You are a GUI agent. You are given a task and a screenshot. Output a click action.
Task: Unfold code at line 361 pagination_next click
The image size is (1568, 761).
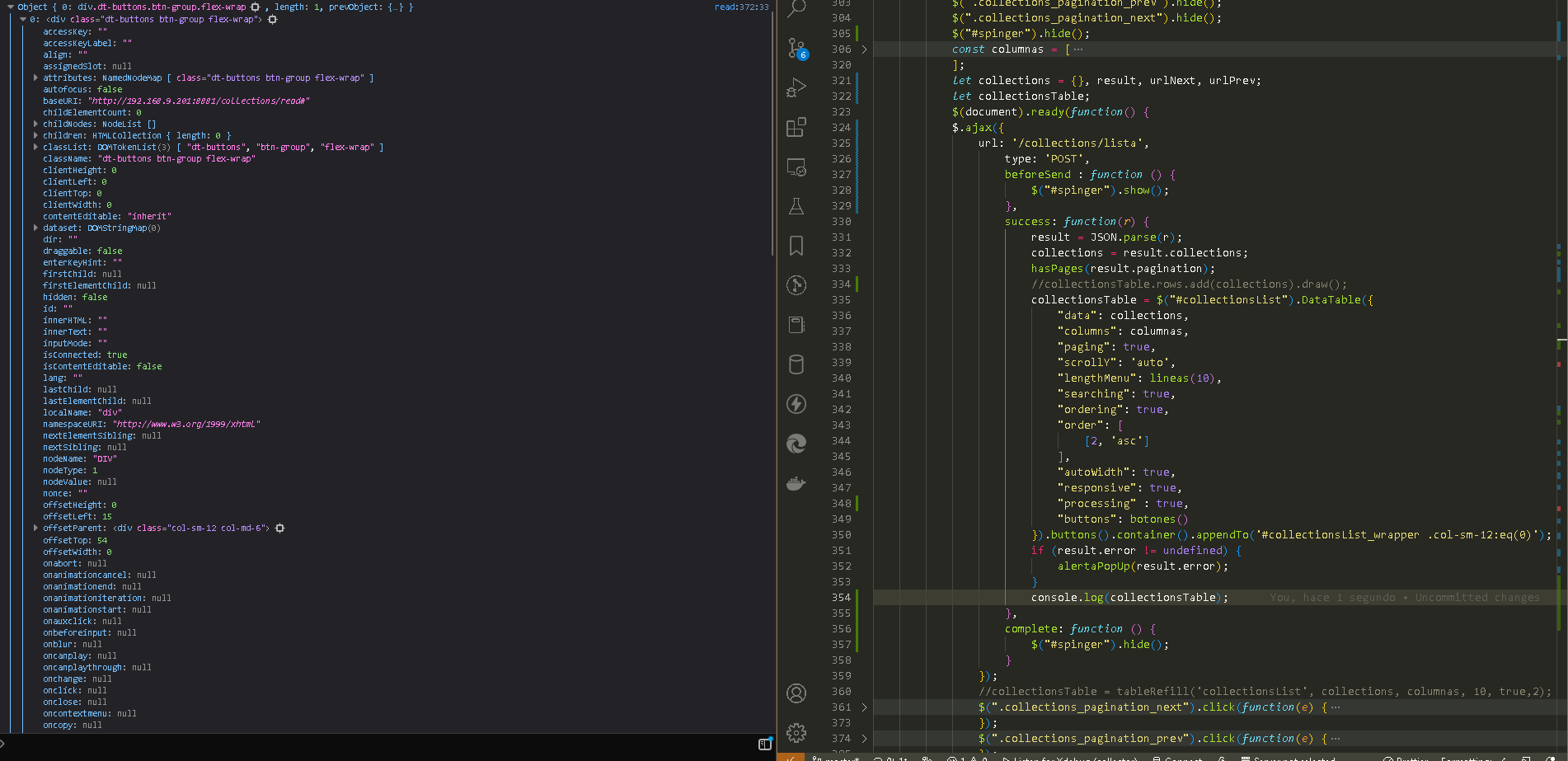point(864,707)
